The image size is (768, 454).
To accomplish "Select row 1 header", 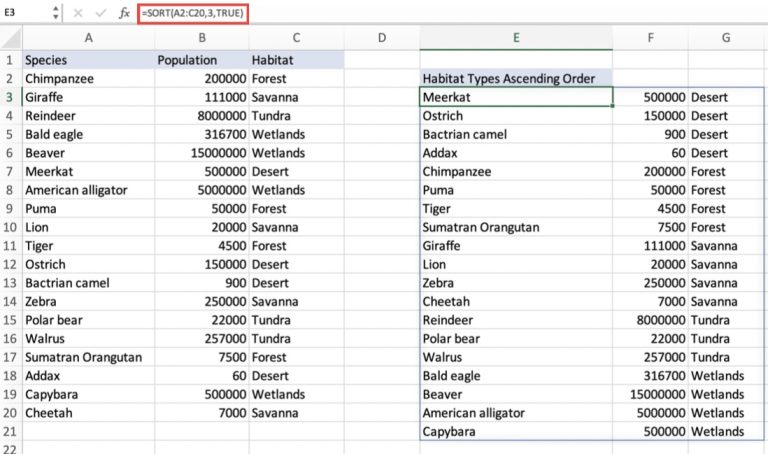I will point(9,60).
